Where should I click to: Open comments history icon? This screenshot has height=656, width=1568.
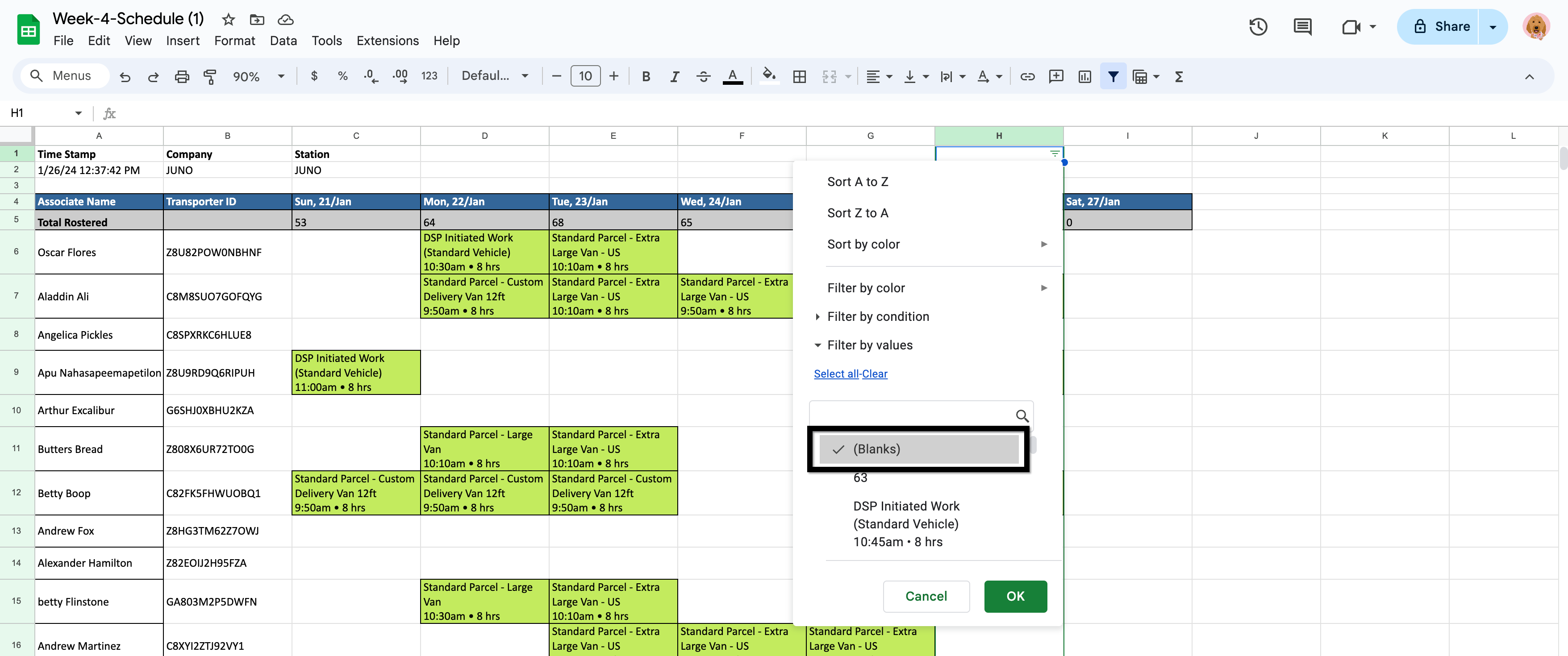click(x=1302, y=27)
